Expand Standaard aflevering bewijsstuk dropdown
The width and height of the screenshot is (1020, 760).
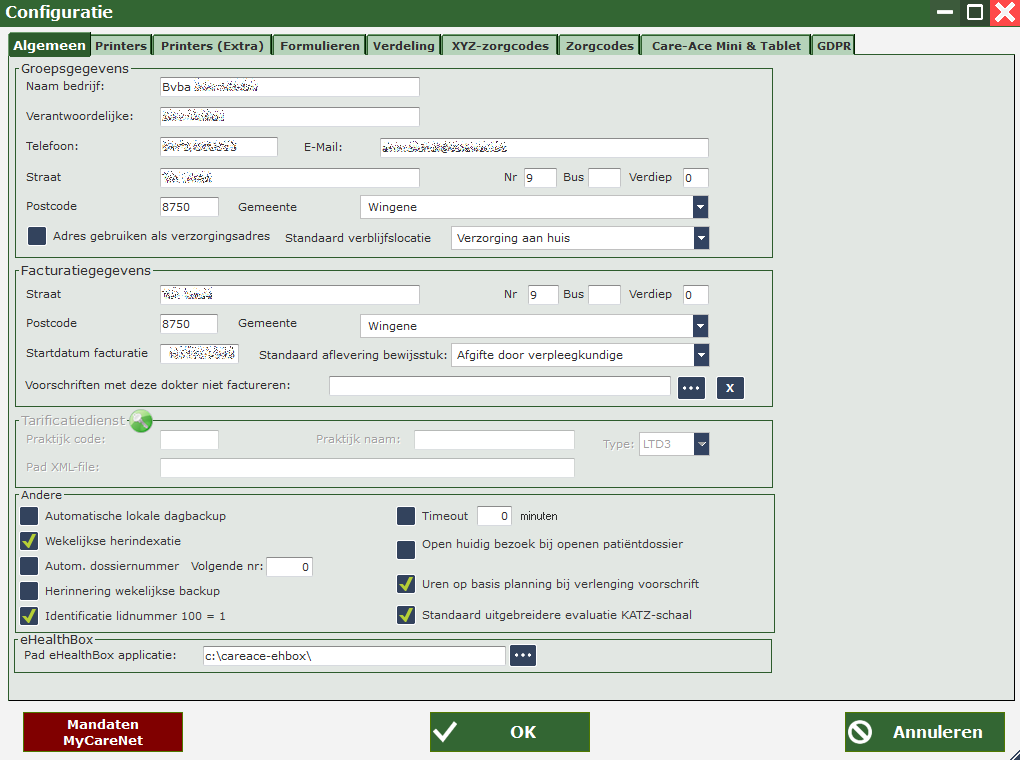coord(700,355)
